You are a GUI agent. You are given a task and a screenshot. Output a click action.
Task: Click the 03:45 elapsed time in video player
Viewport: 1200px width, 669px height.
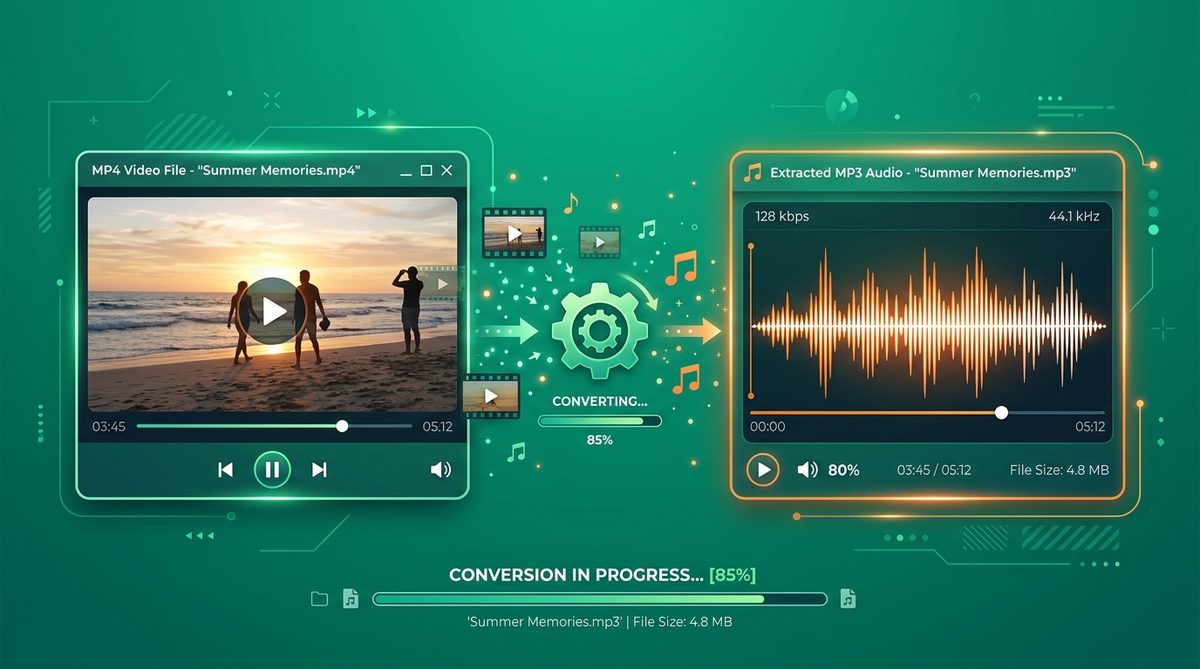108,426
